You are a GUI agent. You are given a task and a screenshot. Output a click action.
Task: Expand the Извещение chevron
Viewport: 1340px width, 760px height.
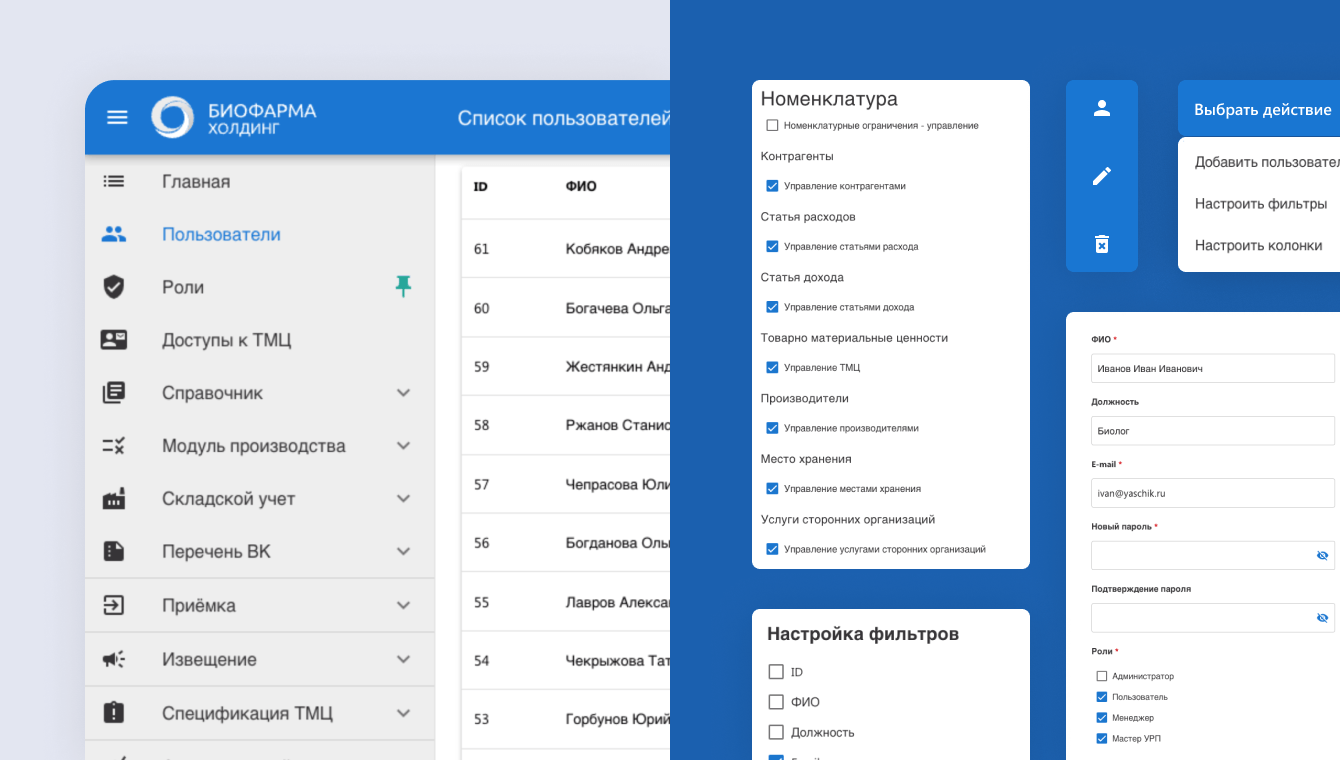click(403, 659)
